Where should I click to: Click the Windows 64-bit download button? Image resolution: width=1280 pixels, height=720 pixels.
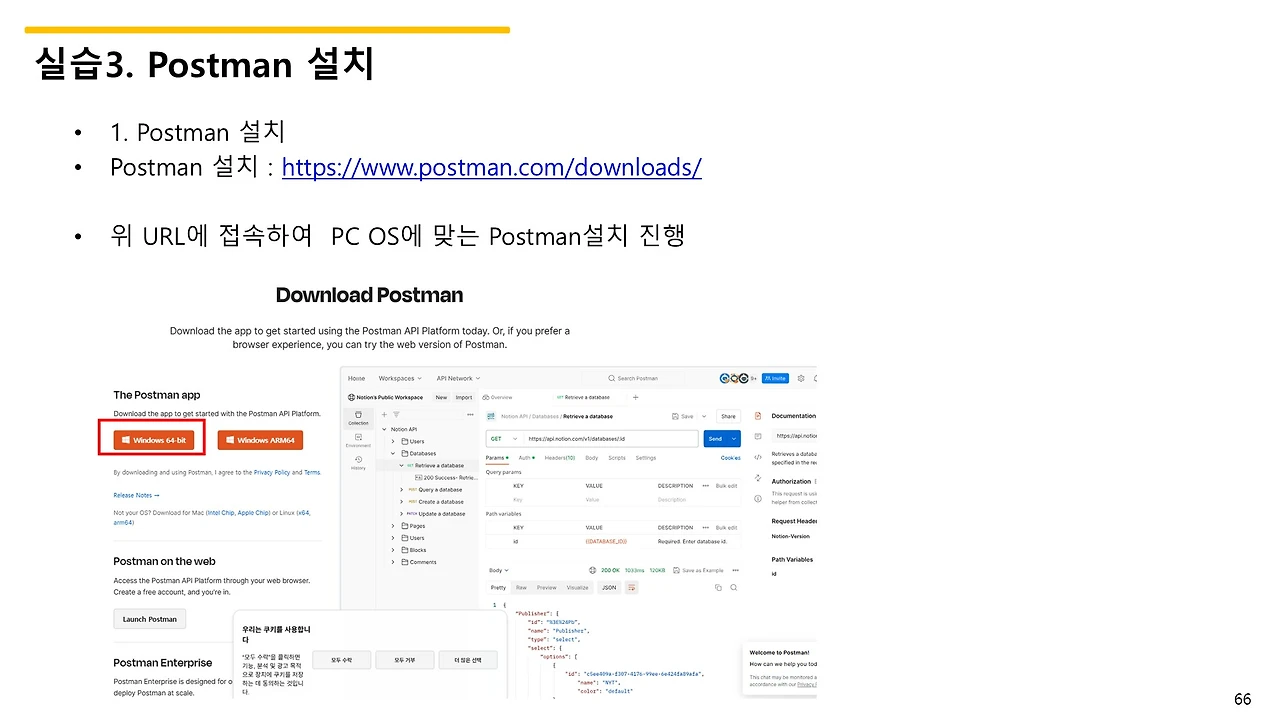(151, 439)
